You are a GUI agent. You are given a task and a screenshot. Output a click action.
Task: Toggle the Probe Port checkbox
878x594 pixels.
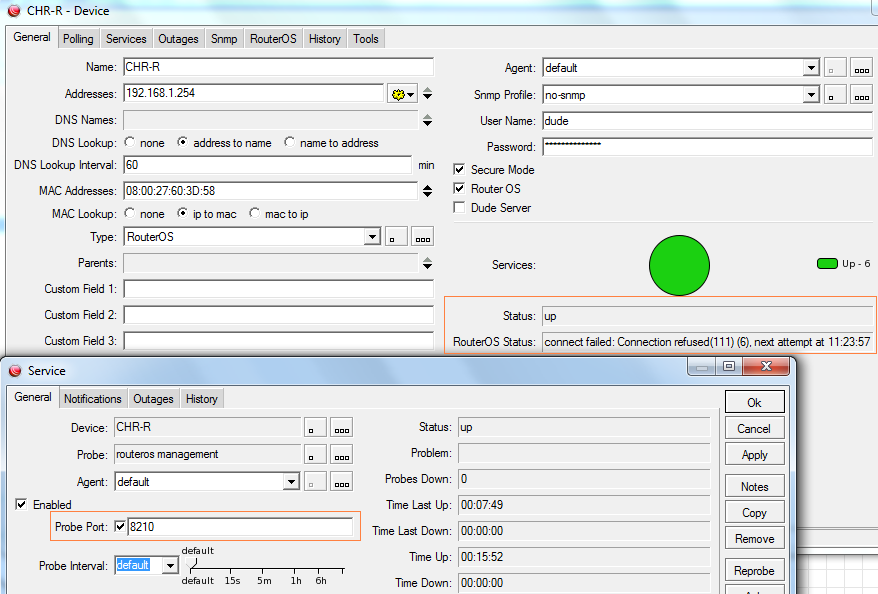pyautogui.click(x=120, y=526)
